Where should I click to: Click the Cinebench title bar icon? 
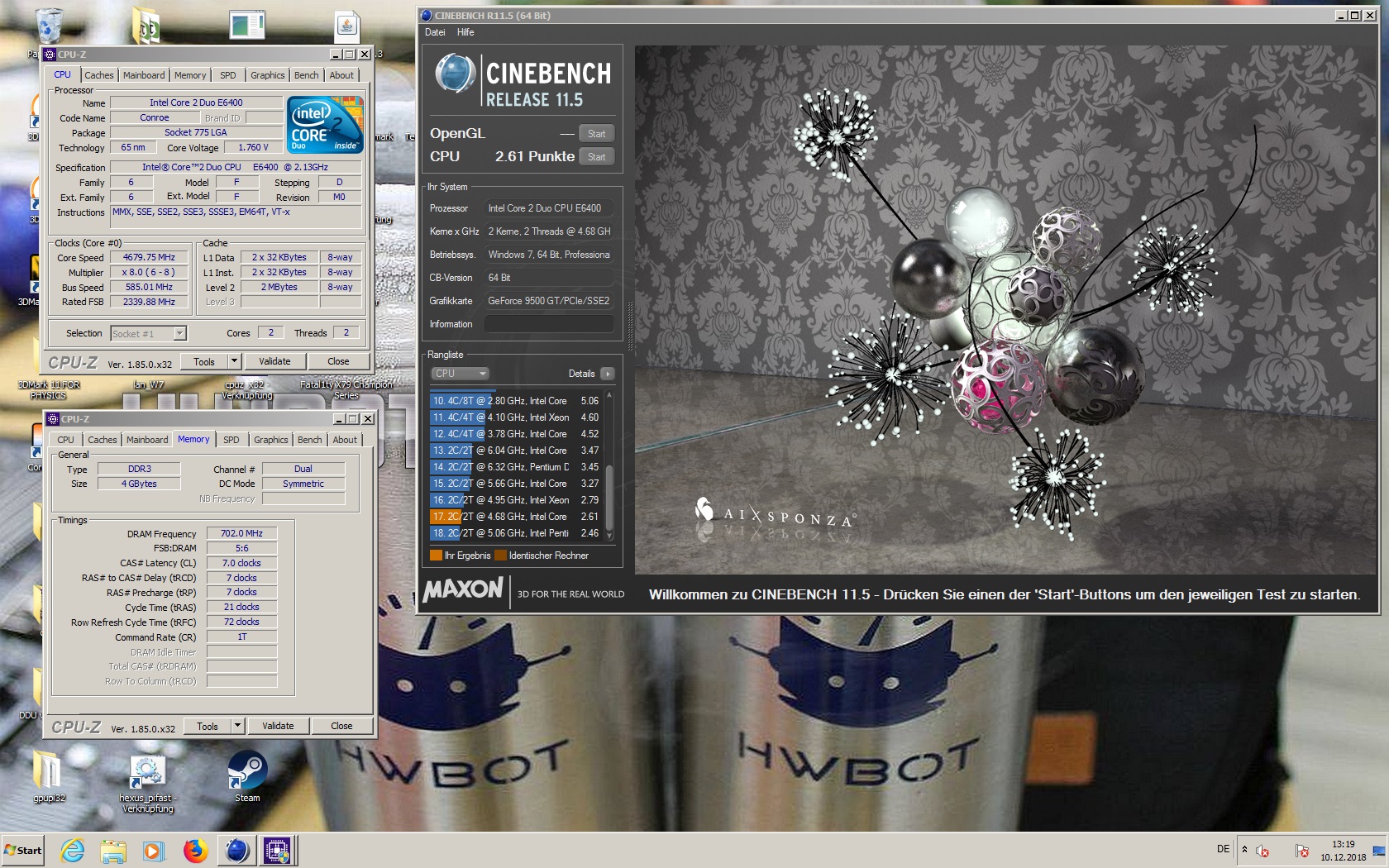(427, 15)
